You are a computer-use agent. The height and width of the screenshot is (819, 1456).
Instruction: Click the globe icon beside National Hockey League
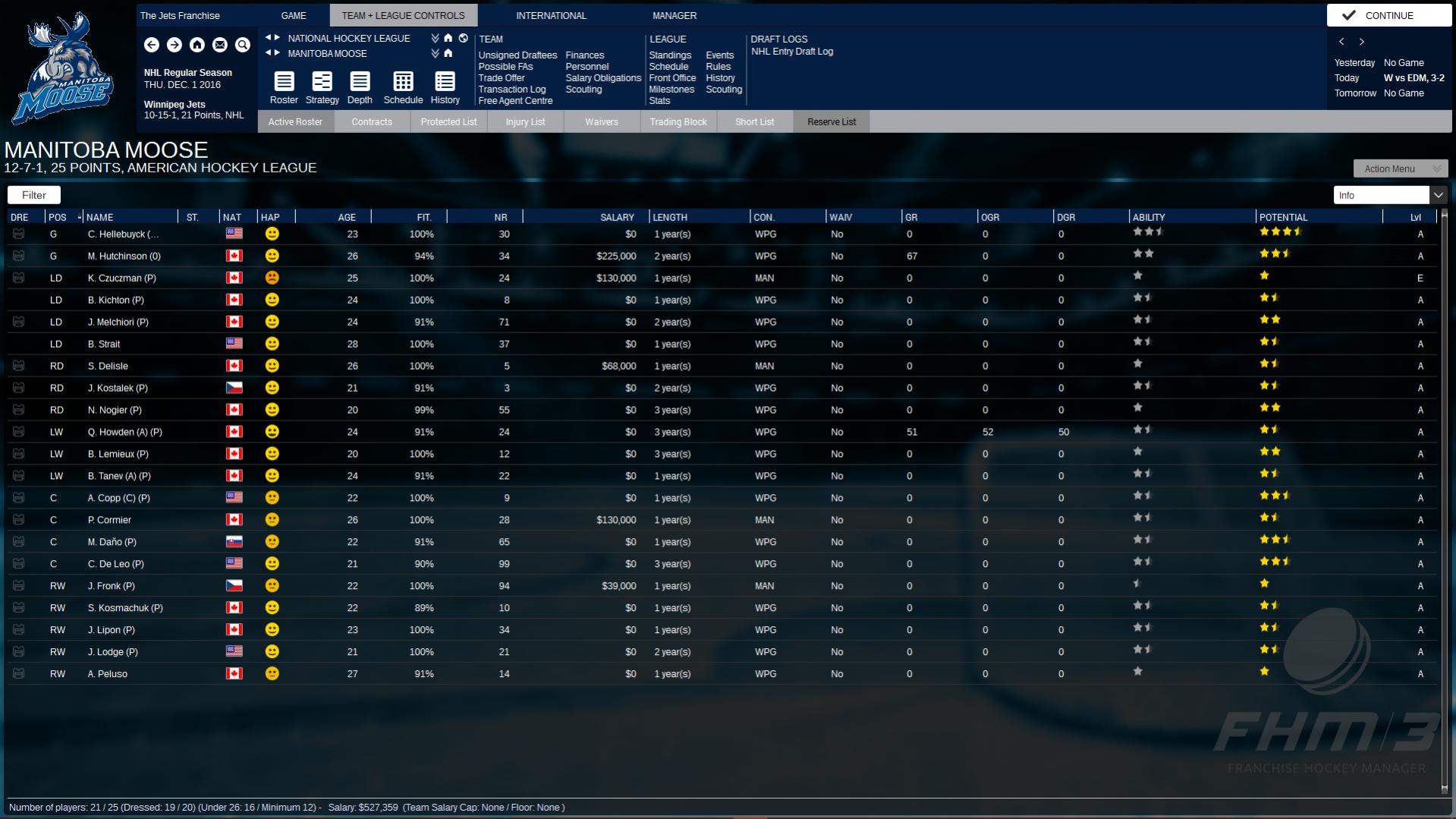coord(463,38)
